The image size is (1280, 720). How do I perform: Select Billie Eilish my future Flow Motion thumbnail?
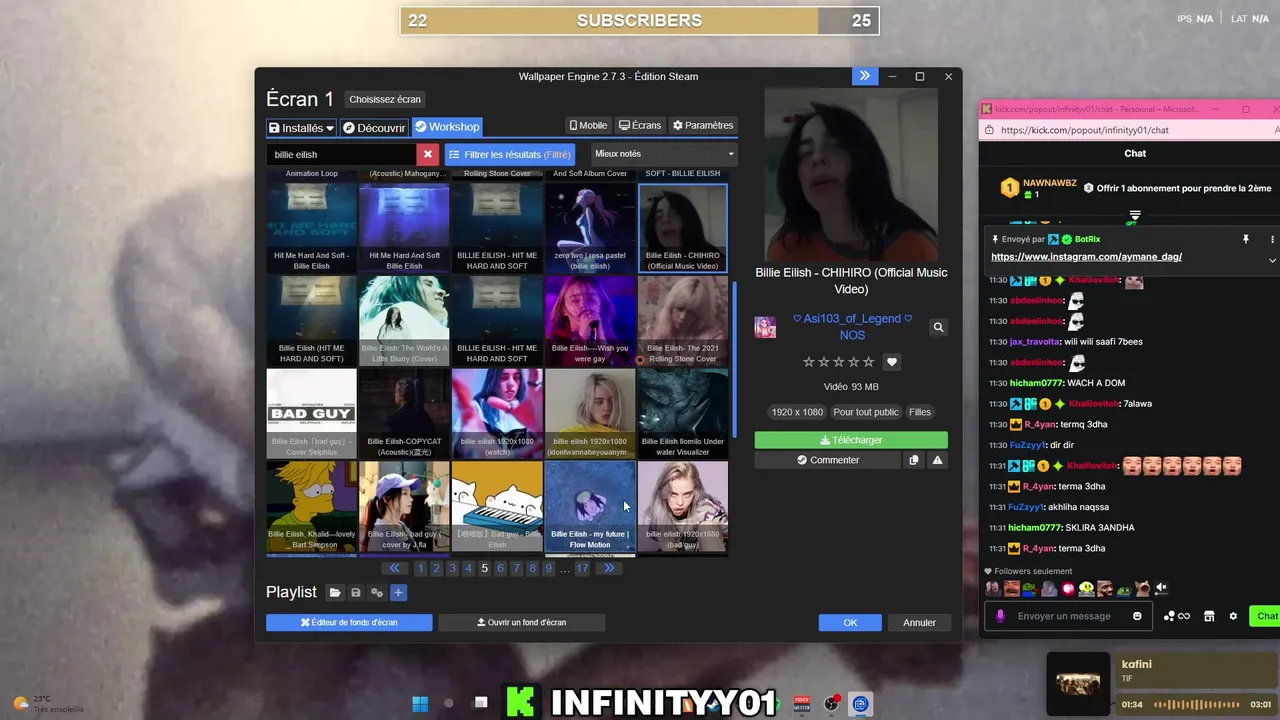click(x=590, y=506)
